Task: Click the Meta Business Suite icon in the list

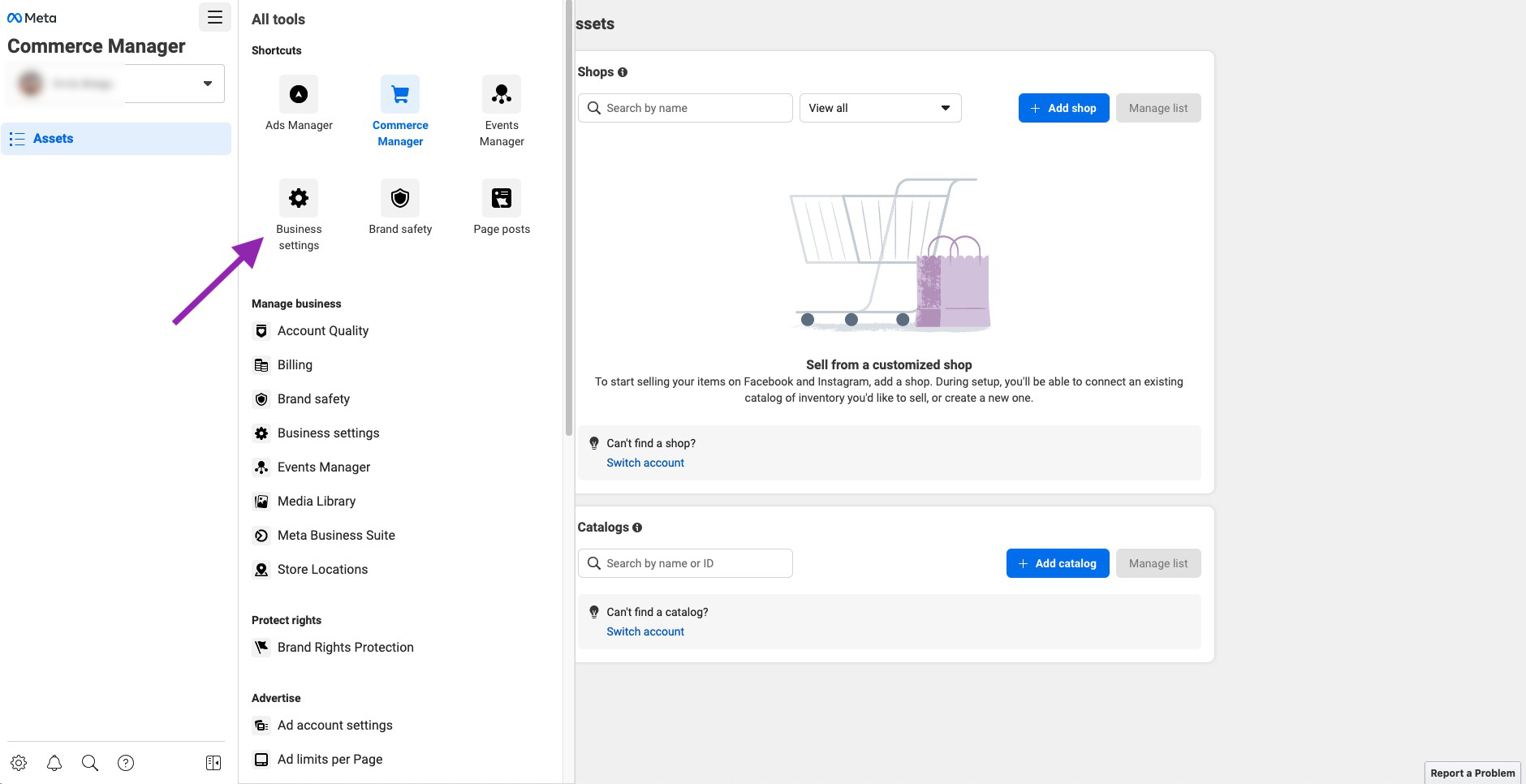Action: point(261,536)
